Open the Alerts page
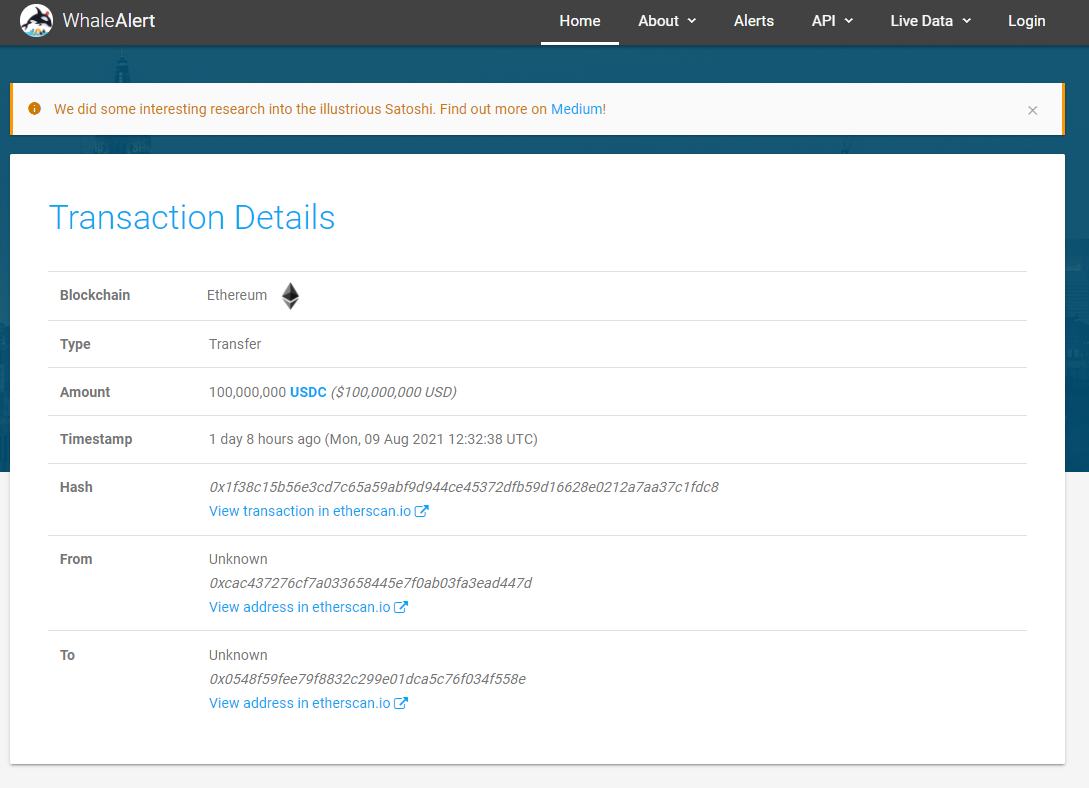1089x788 pixels. pyautogui.click(x=754, y=21)
